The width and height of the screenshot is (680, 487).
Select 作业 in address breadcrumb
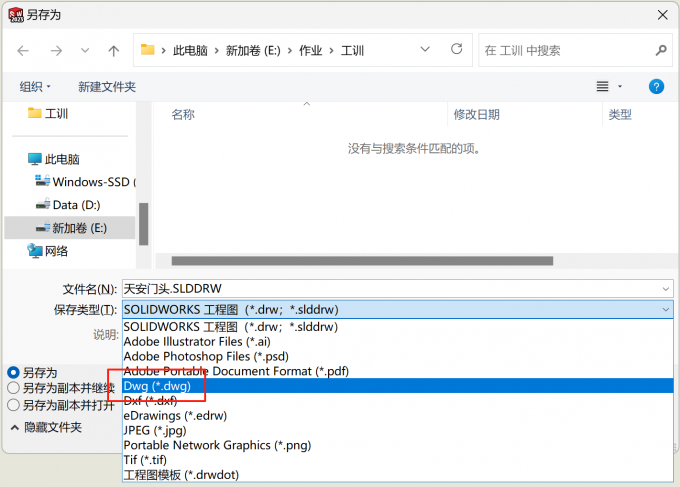(311, 51)
